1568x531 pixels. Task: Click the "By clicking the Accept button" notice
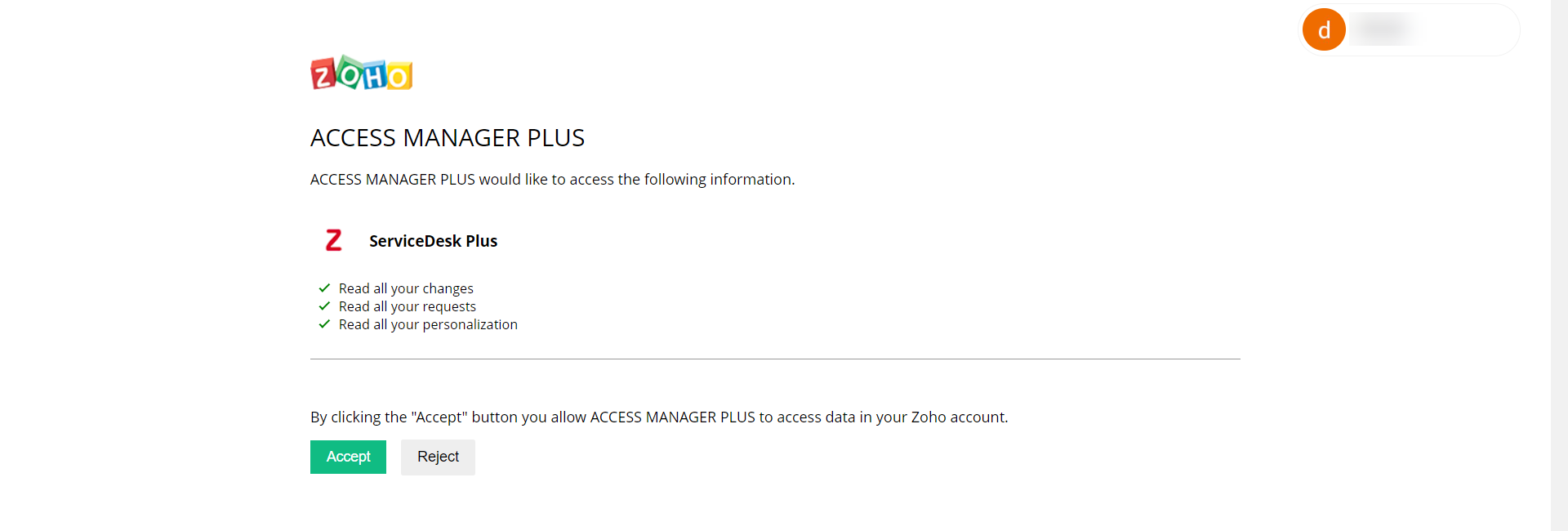pyautogui.click(x=659, y=417)
